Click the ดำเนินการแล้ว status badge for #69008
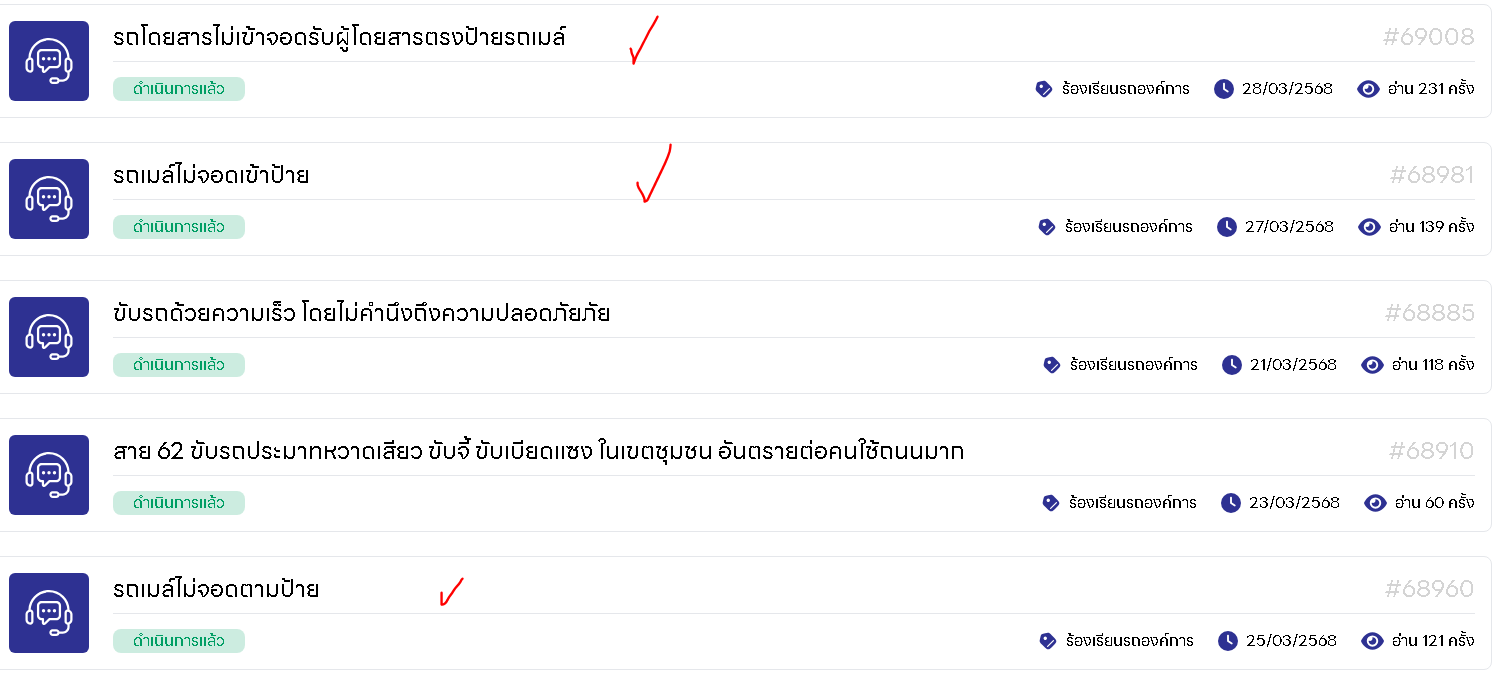The height and width of the screenshot is (687, 1512). [x=179, y=89]
